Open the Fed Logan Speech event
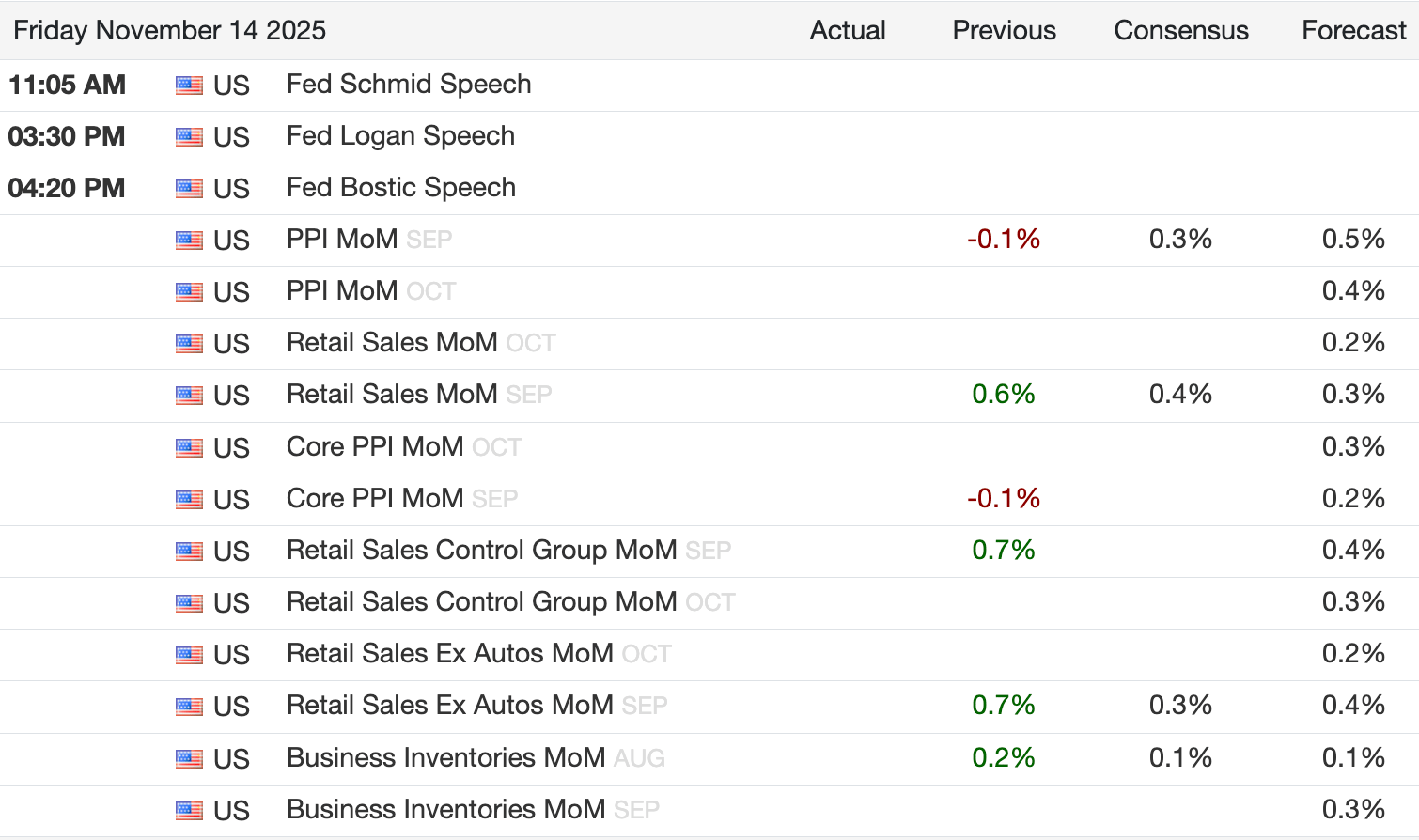Screen dimensions: 1419x840 400,136
